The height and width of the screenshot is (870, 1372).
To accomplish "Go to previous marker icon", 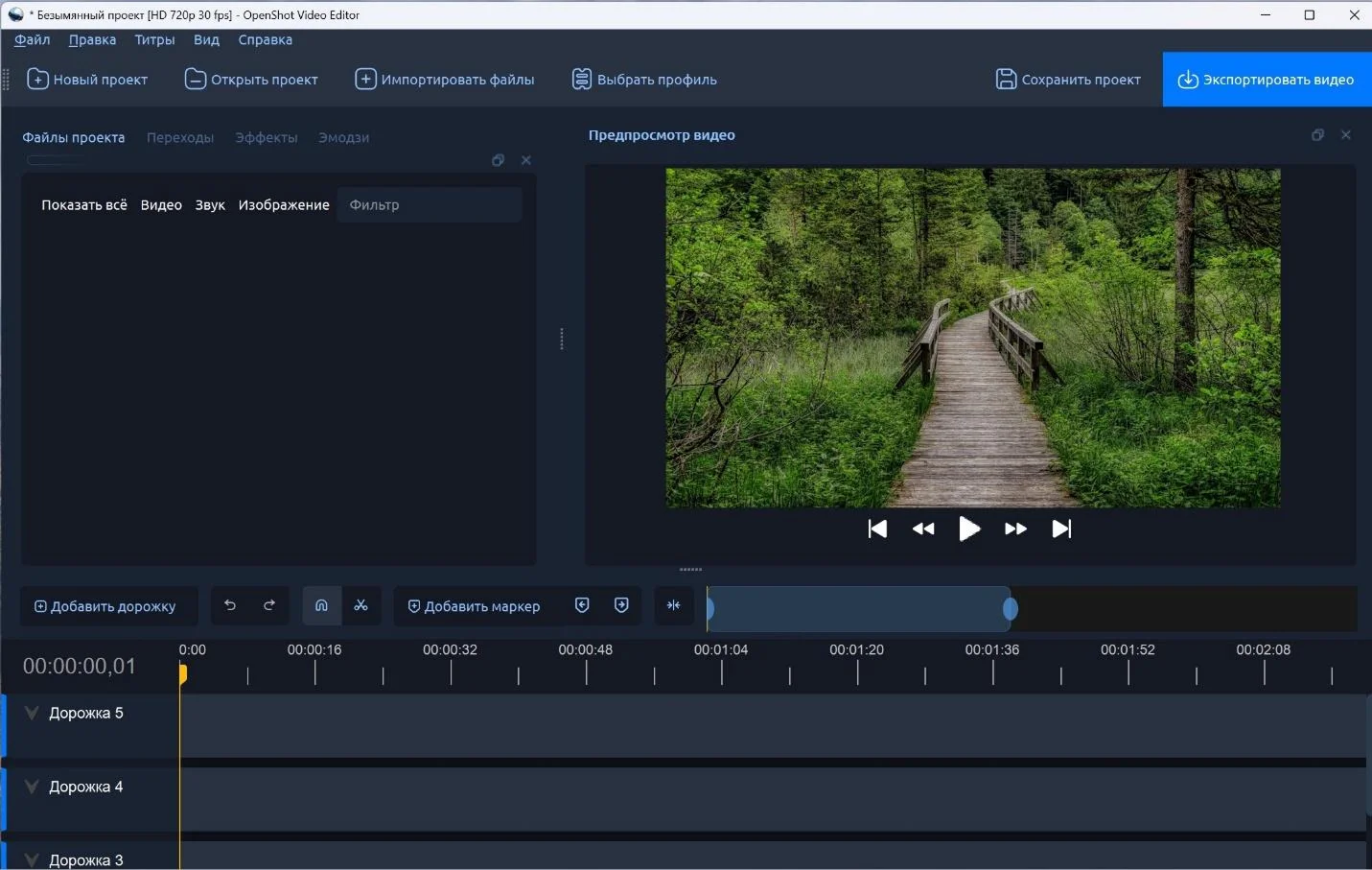I will (x=582, y=605).
